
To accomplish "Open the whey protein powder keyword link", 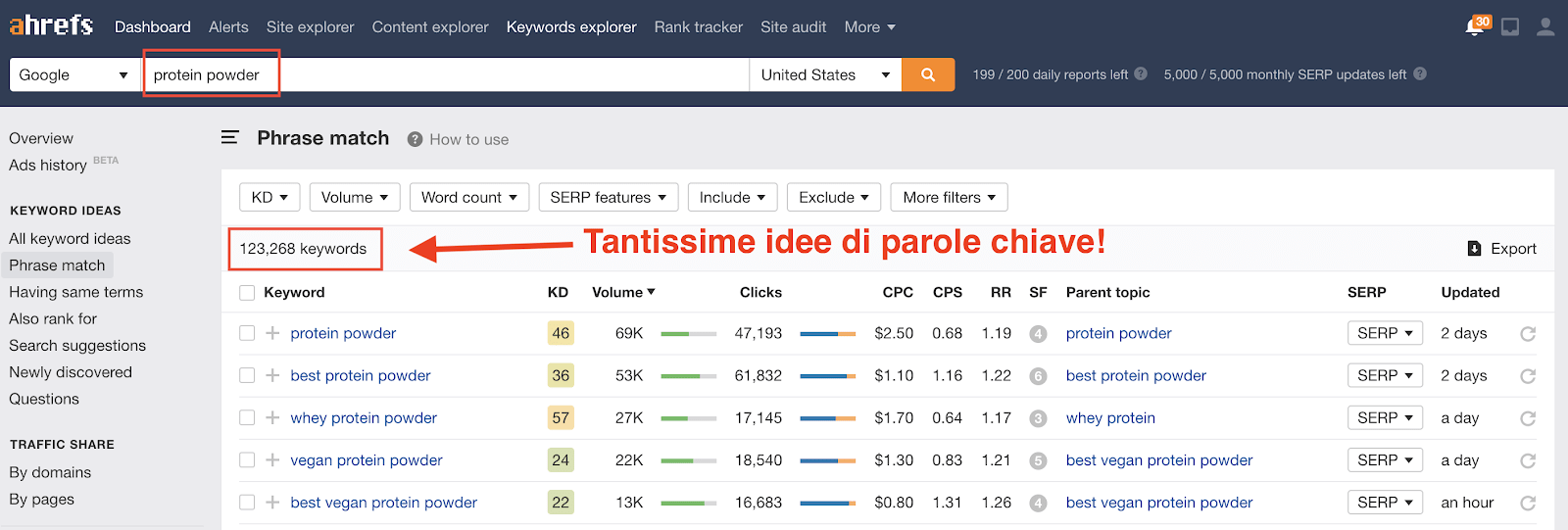I will pyautogui.click(x=364, y=418).
